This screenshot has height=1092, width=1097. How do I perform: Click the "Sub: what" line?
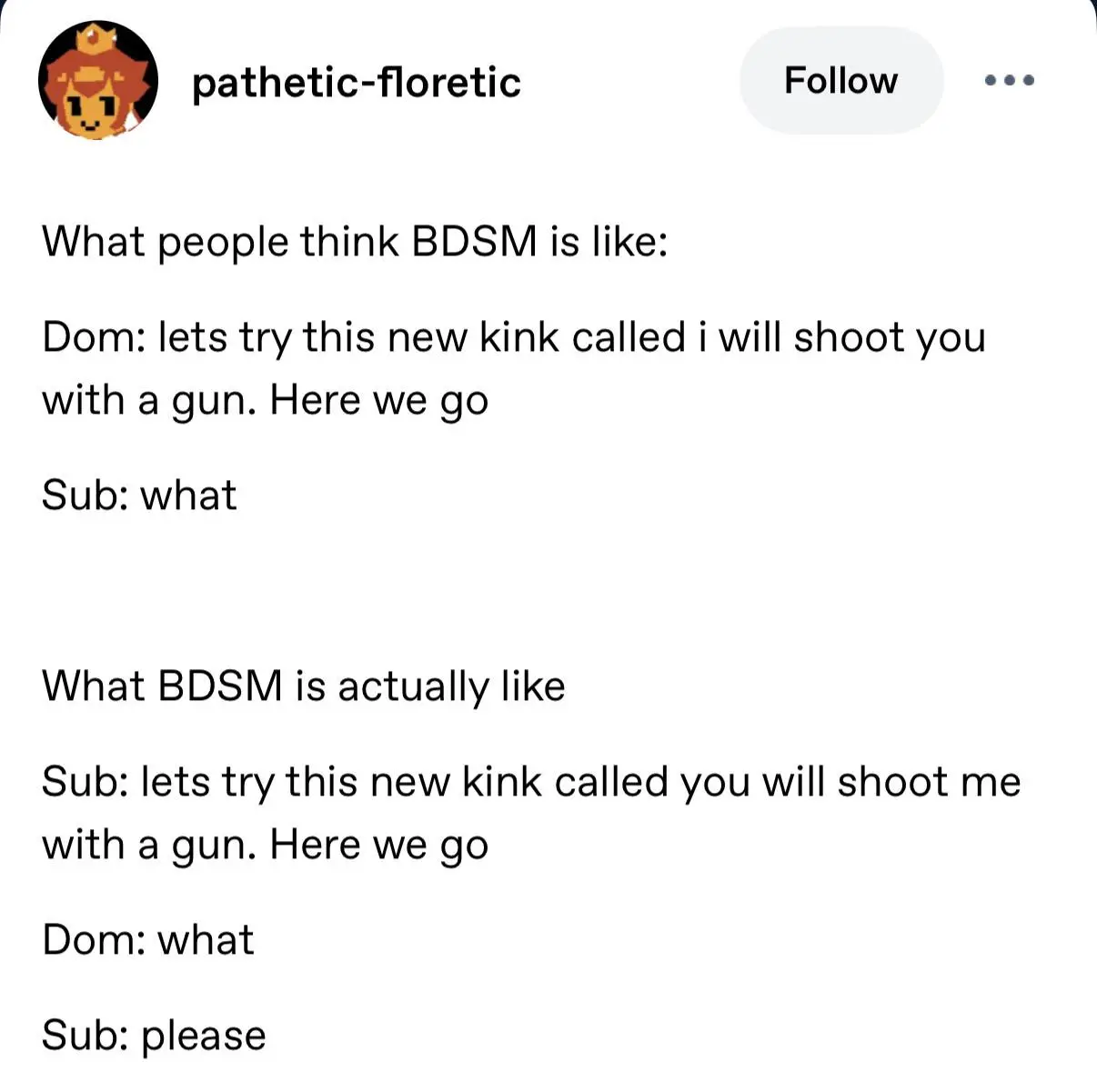coord(139,496)
